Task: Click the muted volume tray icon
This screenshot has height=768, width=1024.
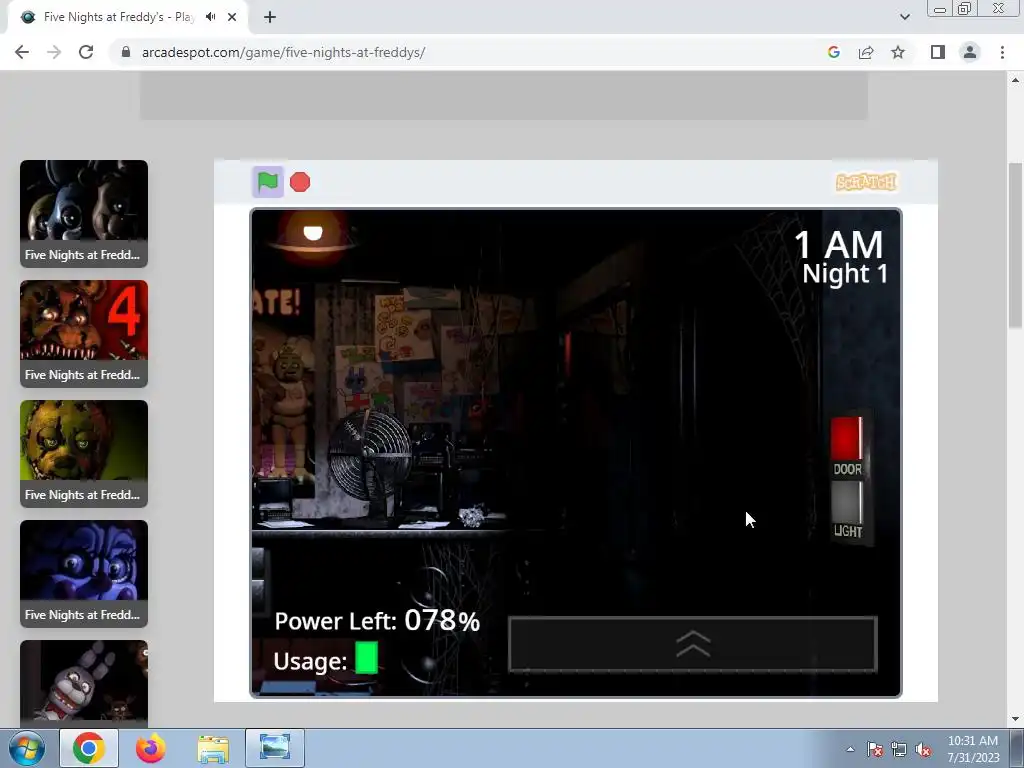Action: [923, 749]
